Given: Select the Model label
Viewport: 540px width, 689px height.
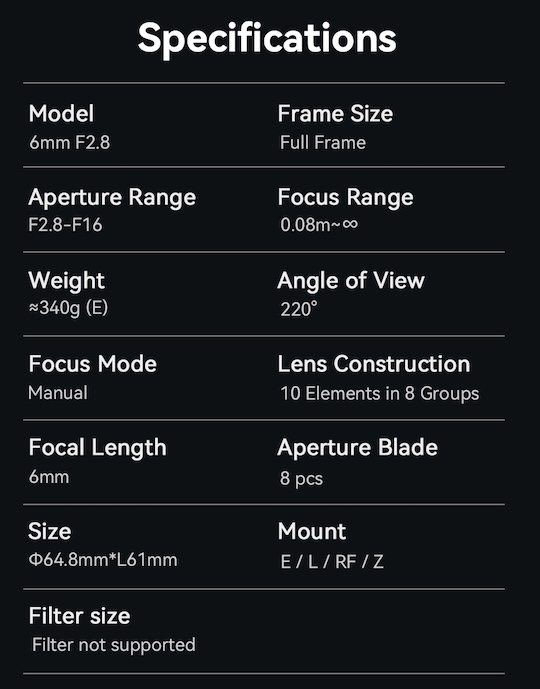Looking at the screenshot, I should pyautogui.click(x=61, y=113).
